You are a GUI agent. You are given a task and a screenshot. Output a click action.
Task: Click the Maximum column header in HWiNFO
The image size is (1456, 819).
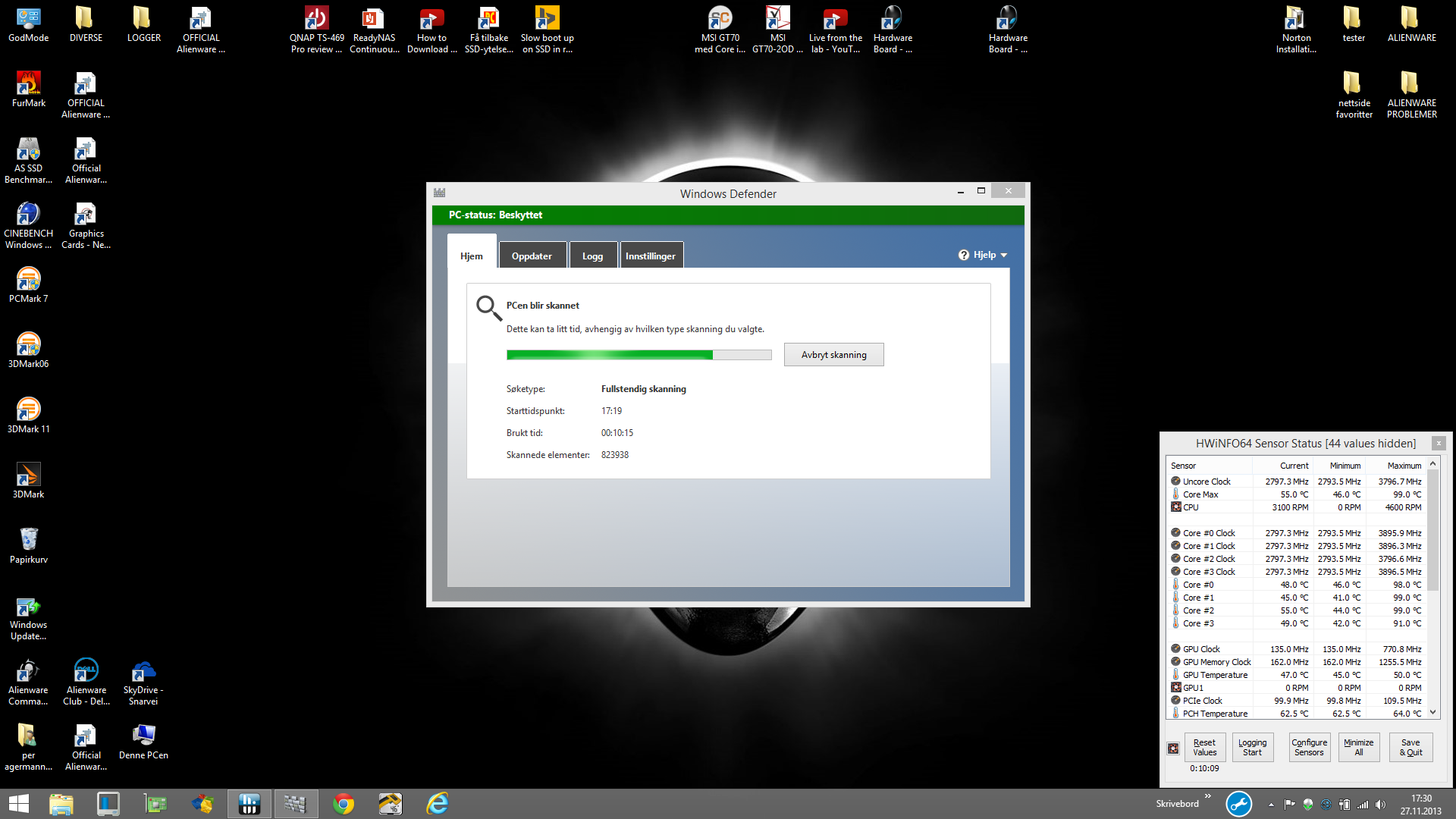coord(1396,466)
